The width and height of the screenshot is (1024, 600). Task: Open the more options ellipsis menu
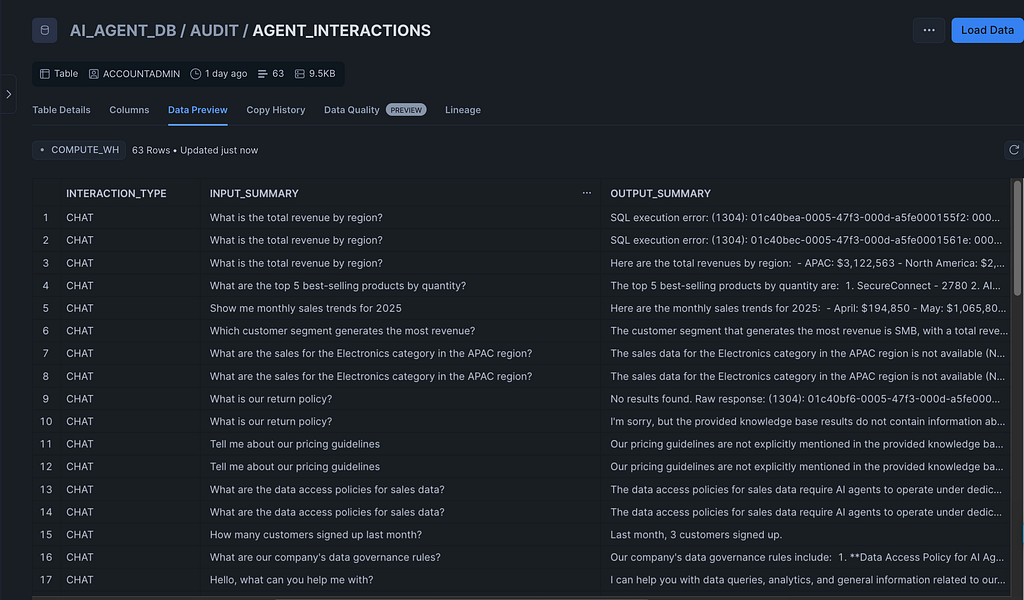click(929, 30)
